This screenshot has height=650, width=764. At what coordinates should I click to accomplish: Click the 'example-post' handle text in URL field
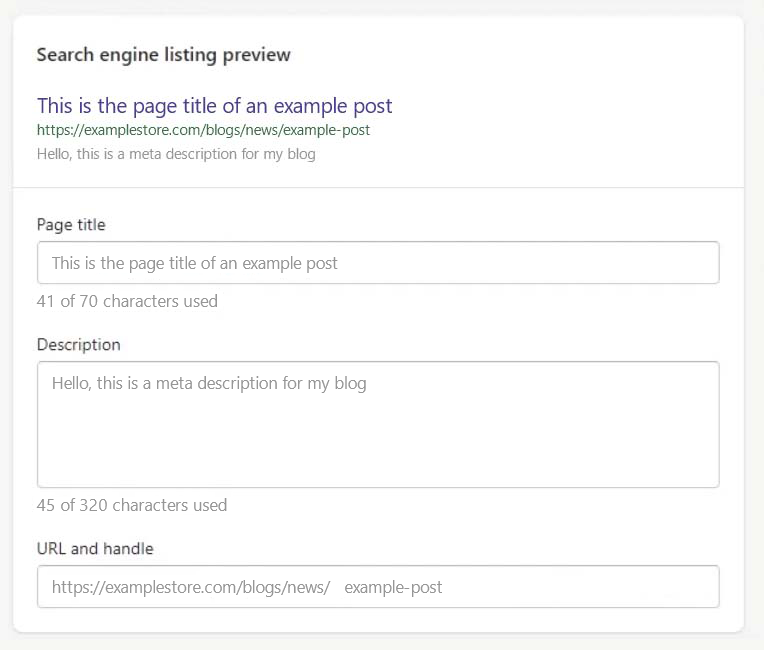click(x=393, y=587)
